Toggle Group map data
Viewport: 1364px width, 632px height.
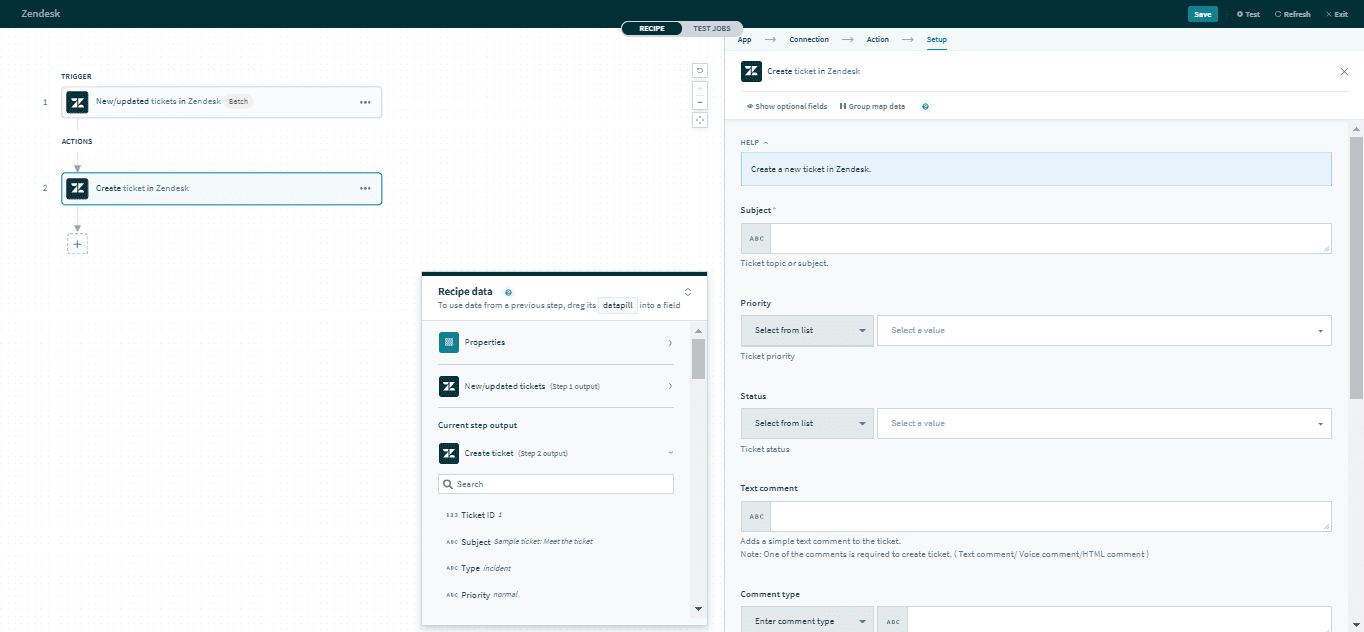(872, 106)
